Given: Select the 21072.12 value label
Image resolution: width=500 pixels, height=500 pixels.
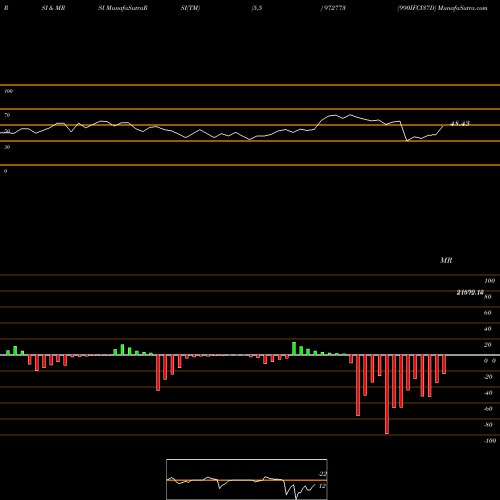Looking at the screenshot, I should pos(470,292).
